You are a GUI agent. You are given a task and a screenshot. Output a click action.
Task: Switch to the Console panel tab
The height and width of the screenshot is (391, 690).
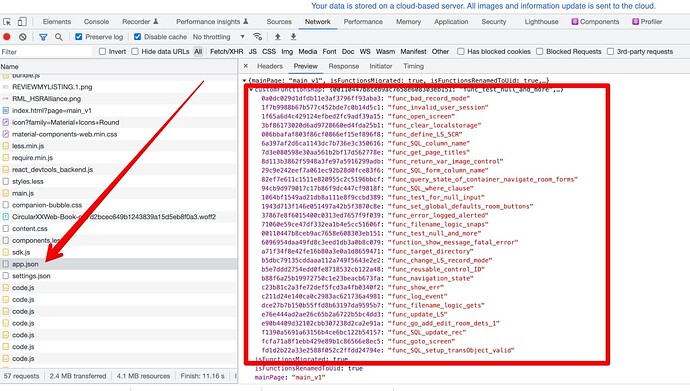click(96, 22)
